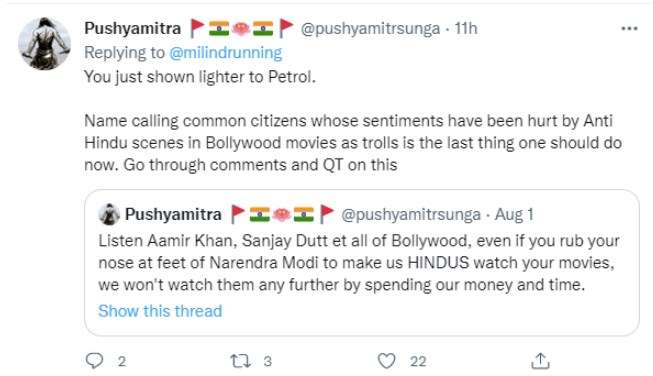
Task: Click the retweet count of 3
Action: pyautogui.click(x=268, y=361)
